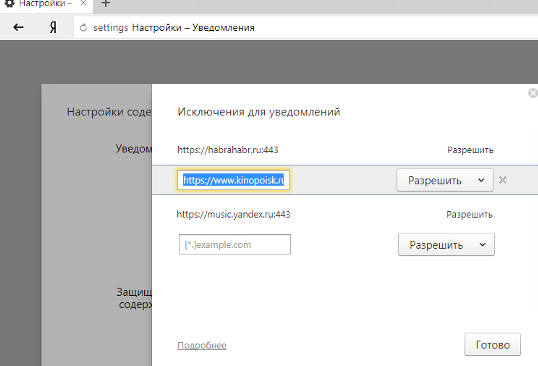Click Разрешить label of music.yandex.ru entry

(x=469, y=215)
